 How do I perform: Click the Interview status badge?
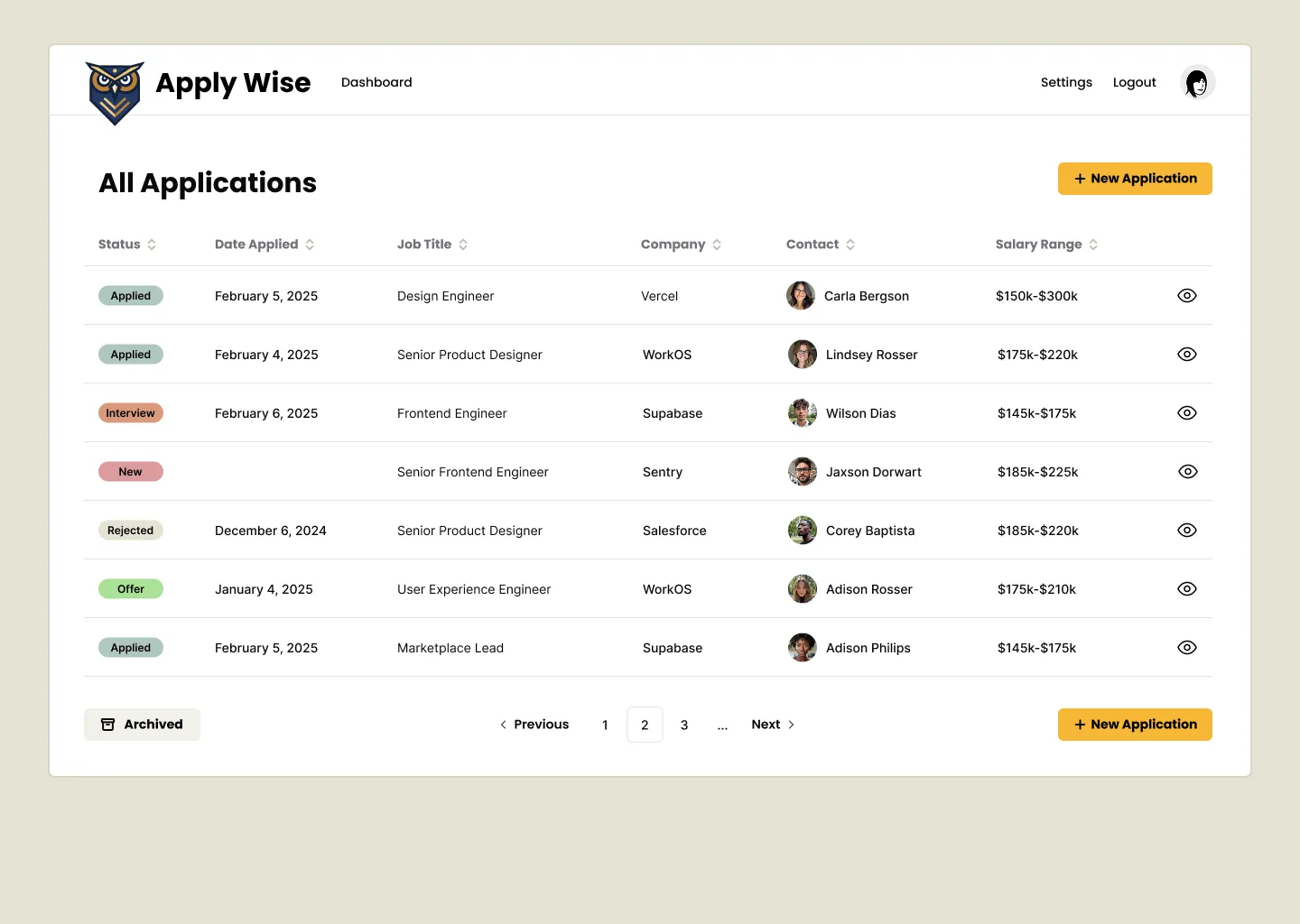point(131,413)
